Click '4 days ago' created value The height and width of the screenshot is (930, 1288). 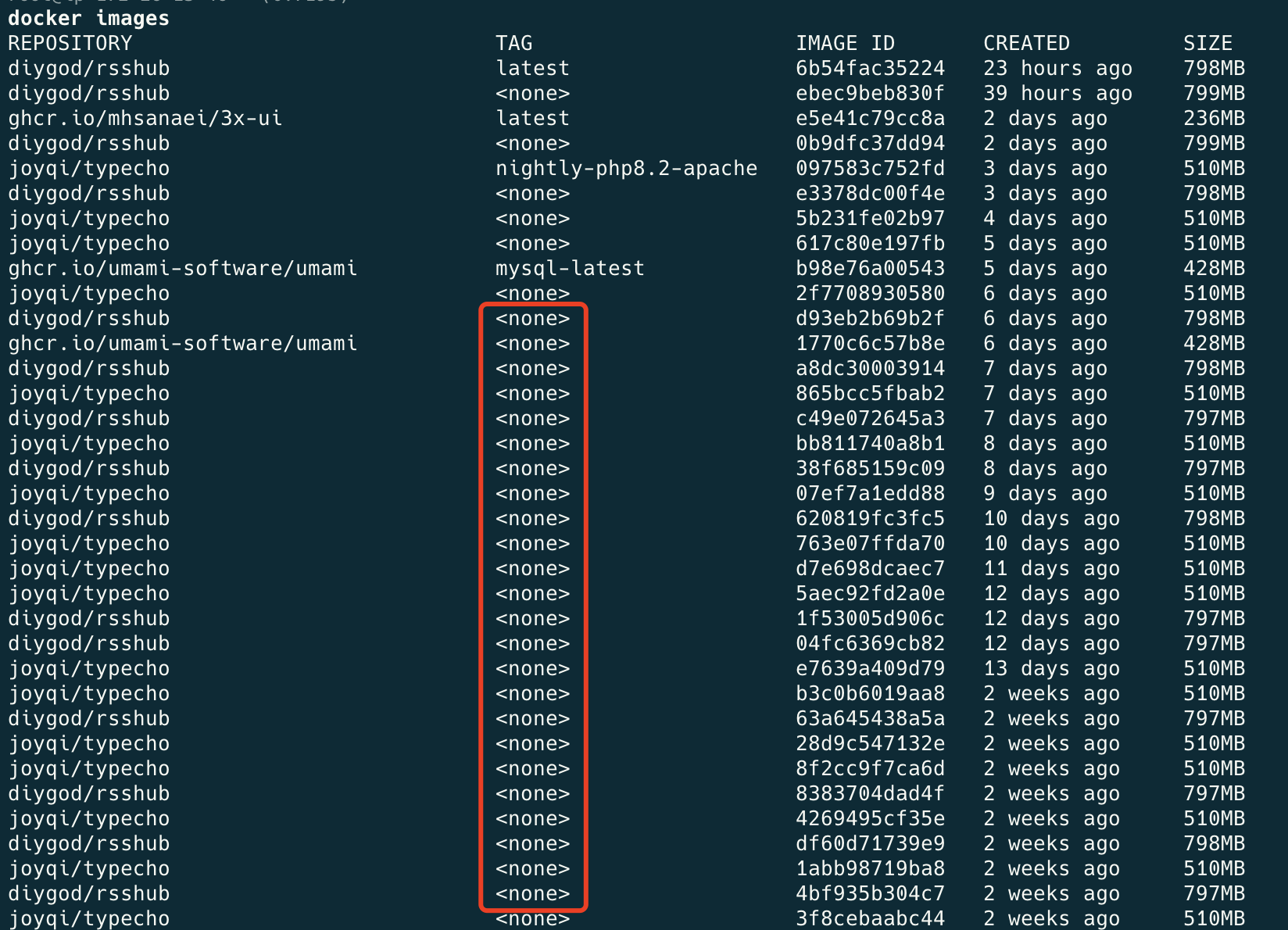(x=1045, y=218)
